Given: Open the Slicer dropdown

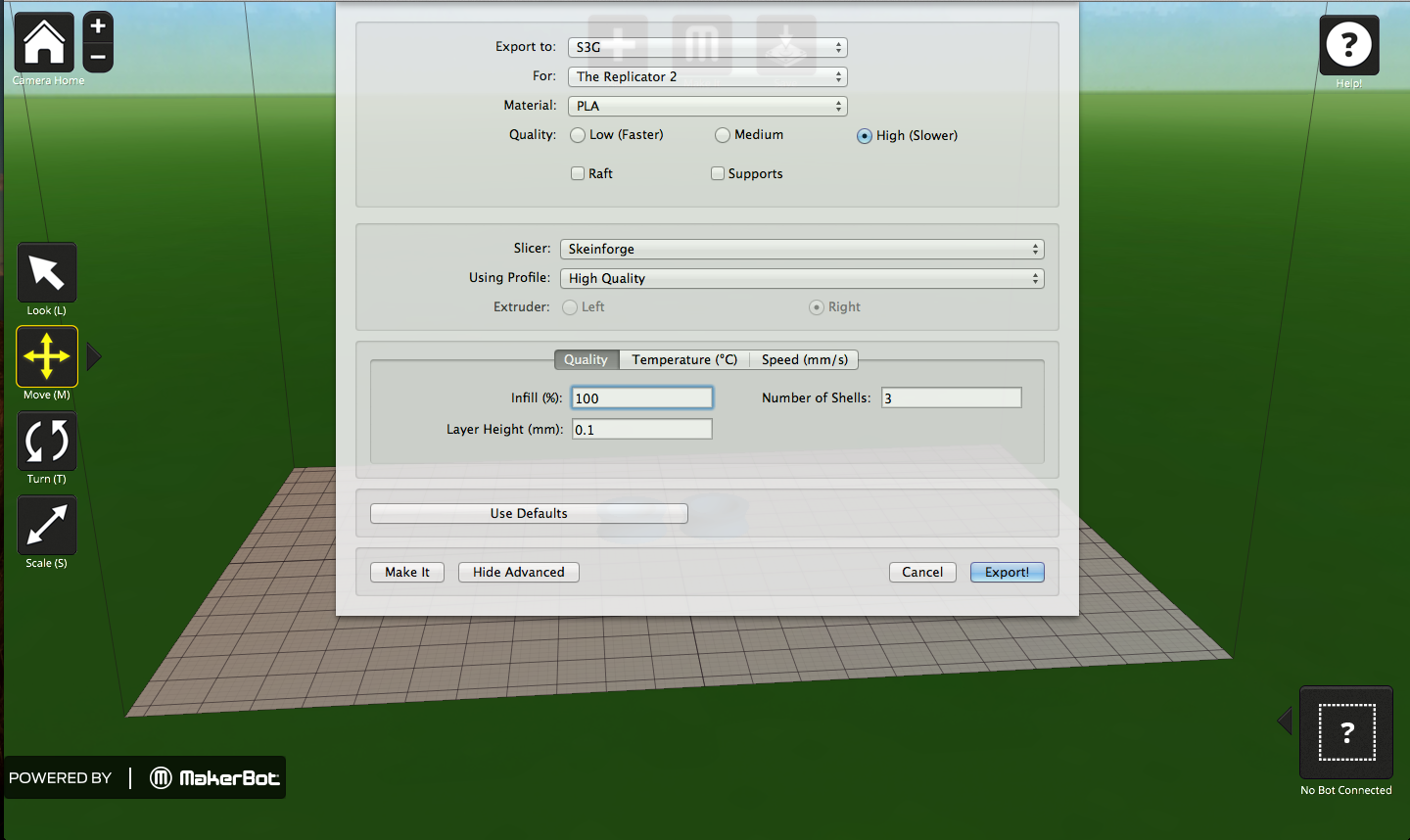Looking at the screenshot, I should tap(802, 249).
